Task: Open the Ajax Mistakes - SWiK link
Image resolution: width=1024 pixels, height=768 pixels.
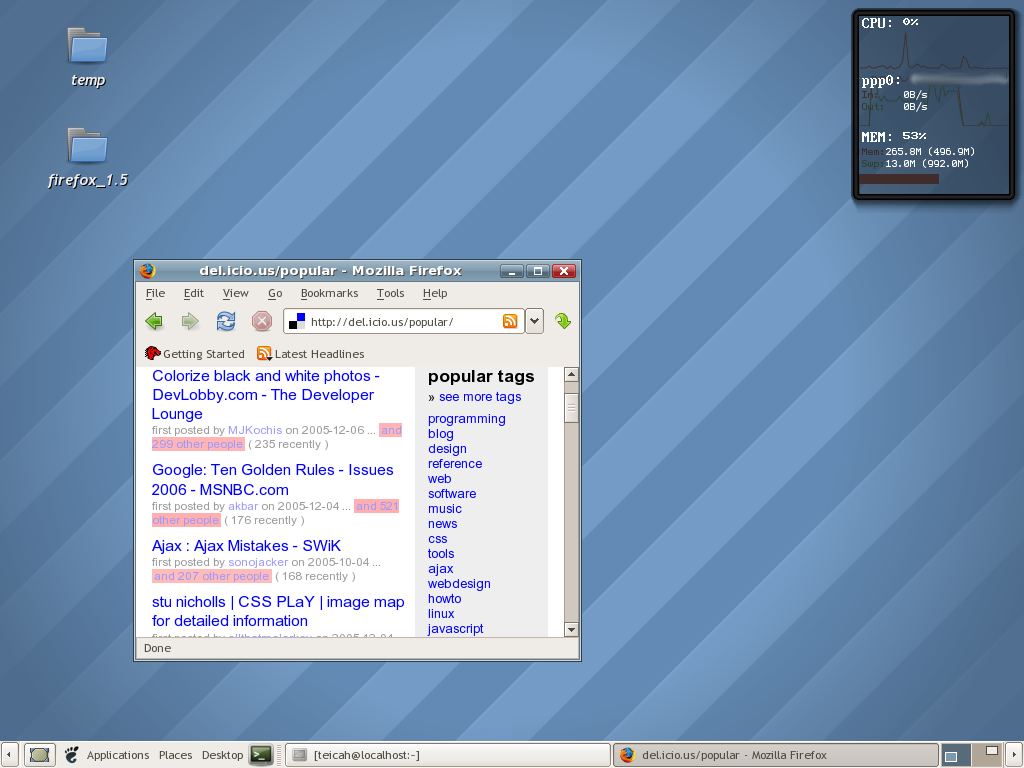Action: point(246,545)
